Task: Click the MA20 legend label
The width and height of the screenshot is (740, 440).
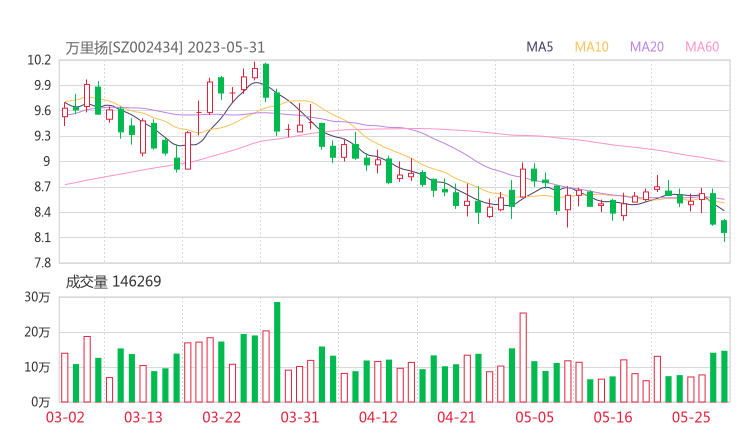Action: point(647,47)
